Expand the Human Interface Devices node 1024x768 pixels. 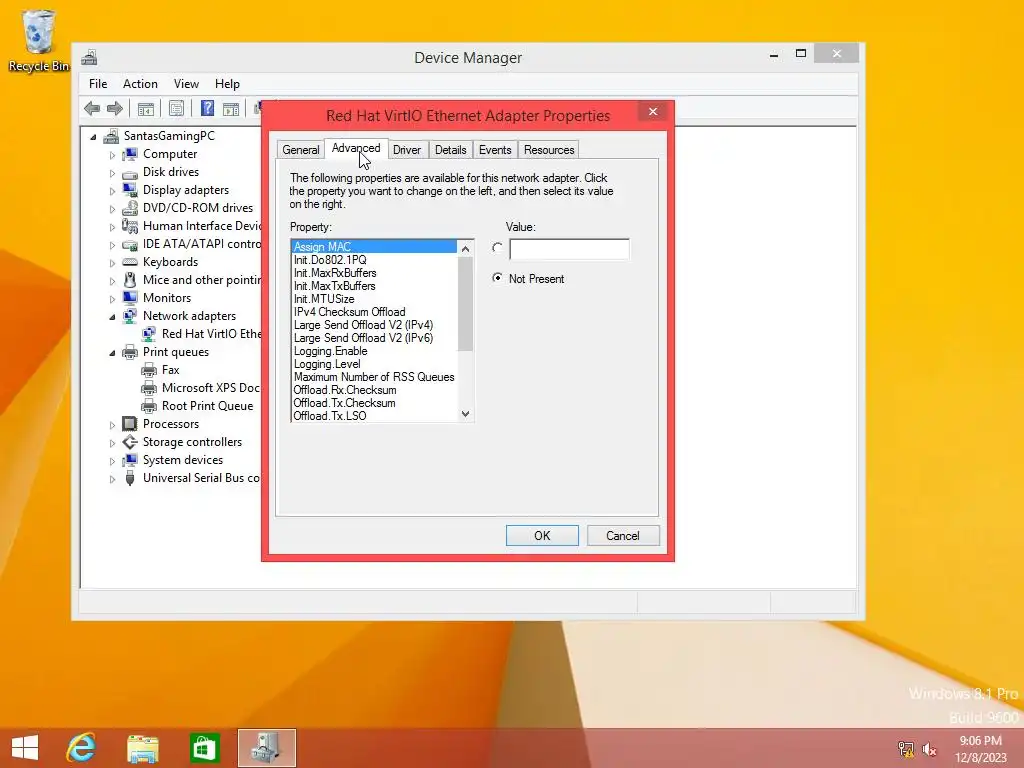[x=112, y=227]
